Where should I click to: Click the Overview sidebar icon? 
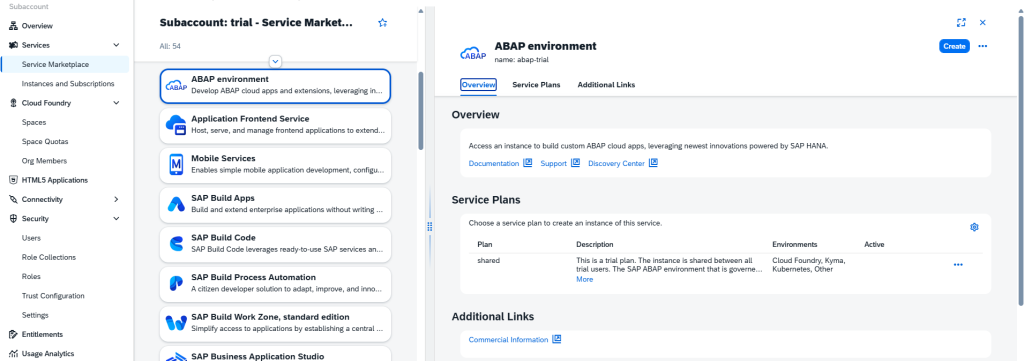point(13,26)
